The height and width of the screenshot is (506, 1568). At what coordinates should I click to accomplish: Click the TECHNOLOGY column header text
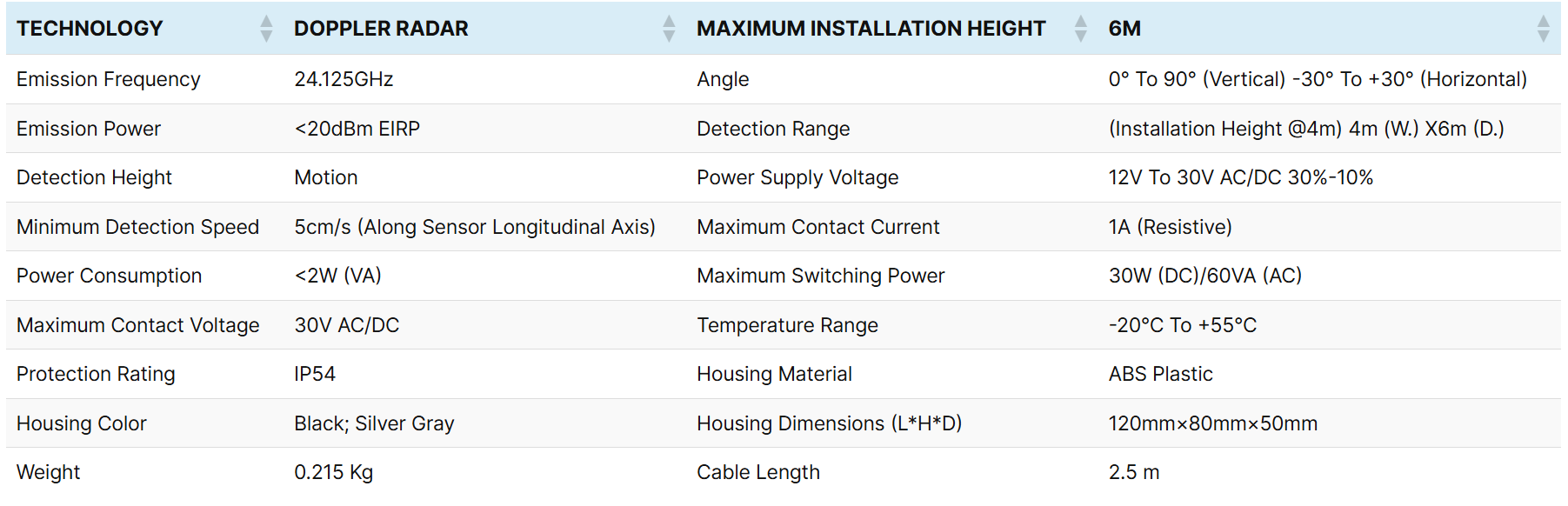(x=90, y=29)
